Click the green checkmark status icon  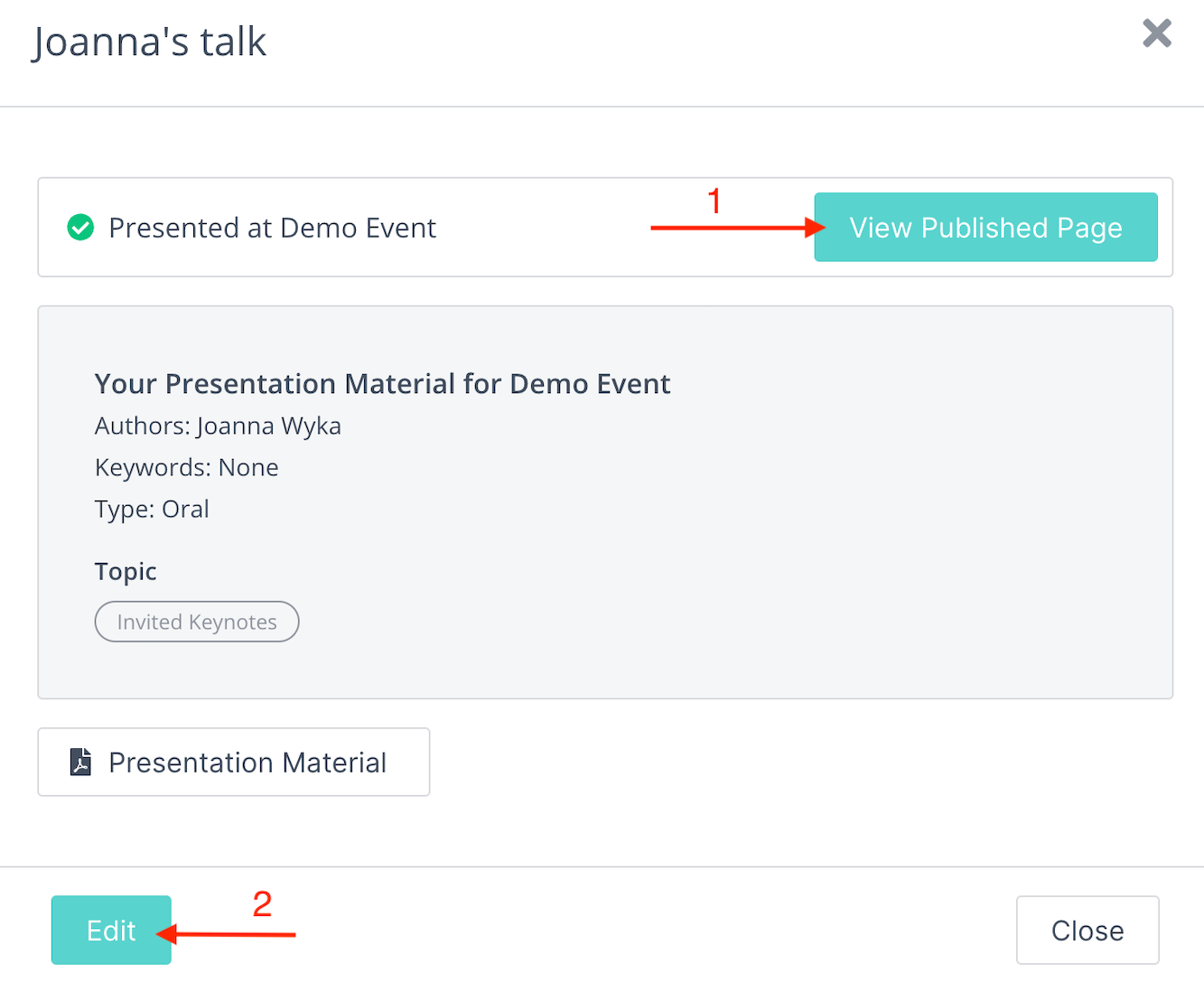80,228
